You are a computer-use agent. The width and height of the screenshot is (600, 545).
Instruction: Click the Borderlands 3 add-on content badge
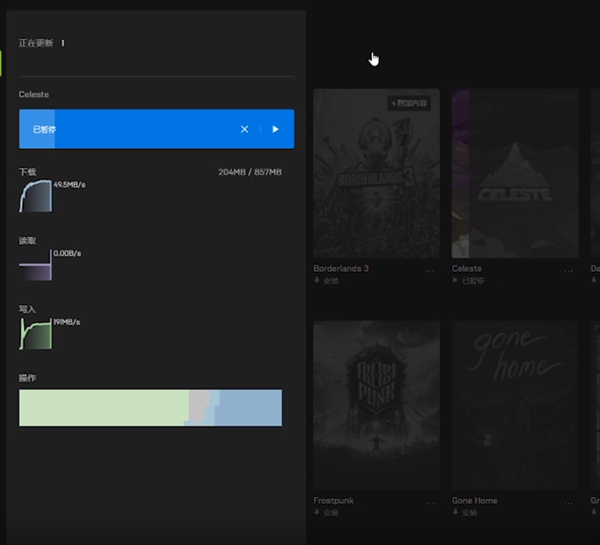coord(409,103)
